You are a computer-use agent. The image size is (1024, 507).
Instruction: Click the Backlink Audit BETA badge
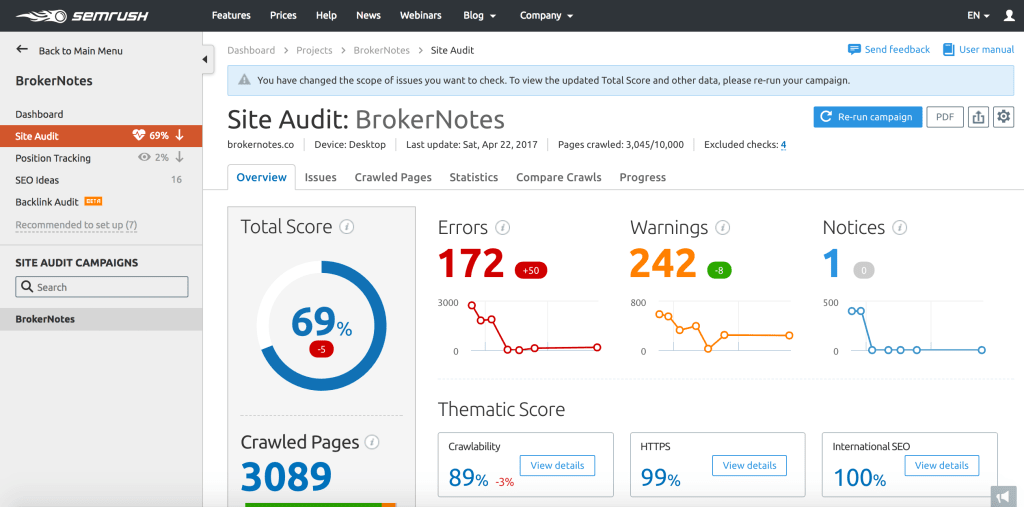(93, 201)
